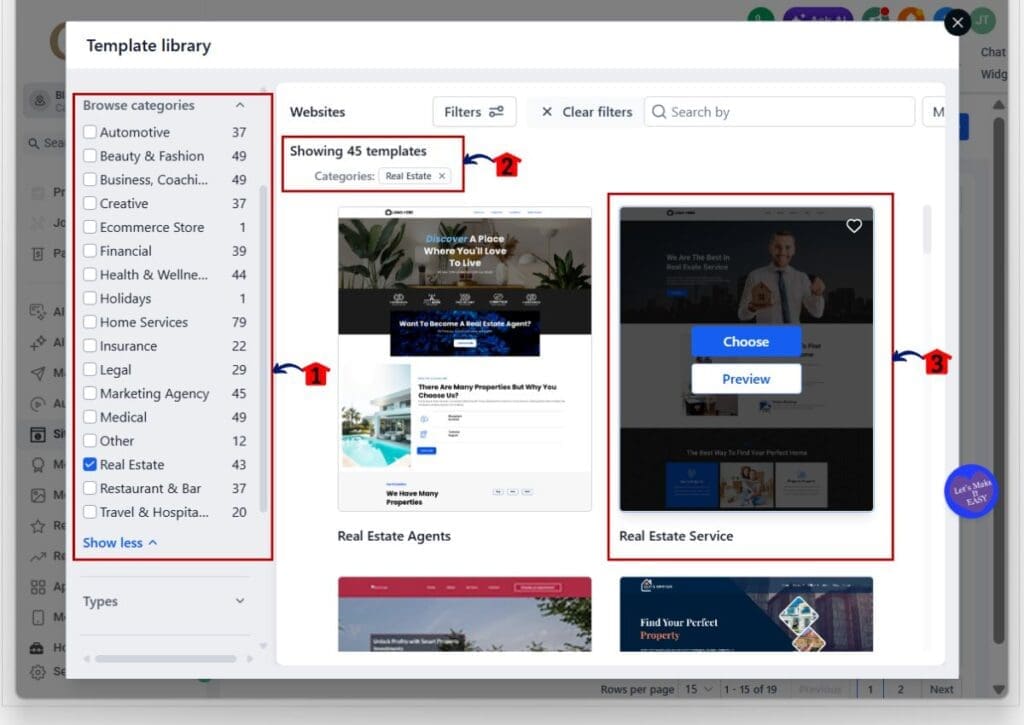Check the Legal category checkbox

click(90, 369)
